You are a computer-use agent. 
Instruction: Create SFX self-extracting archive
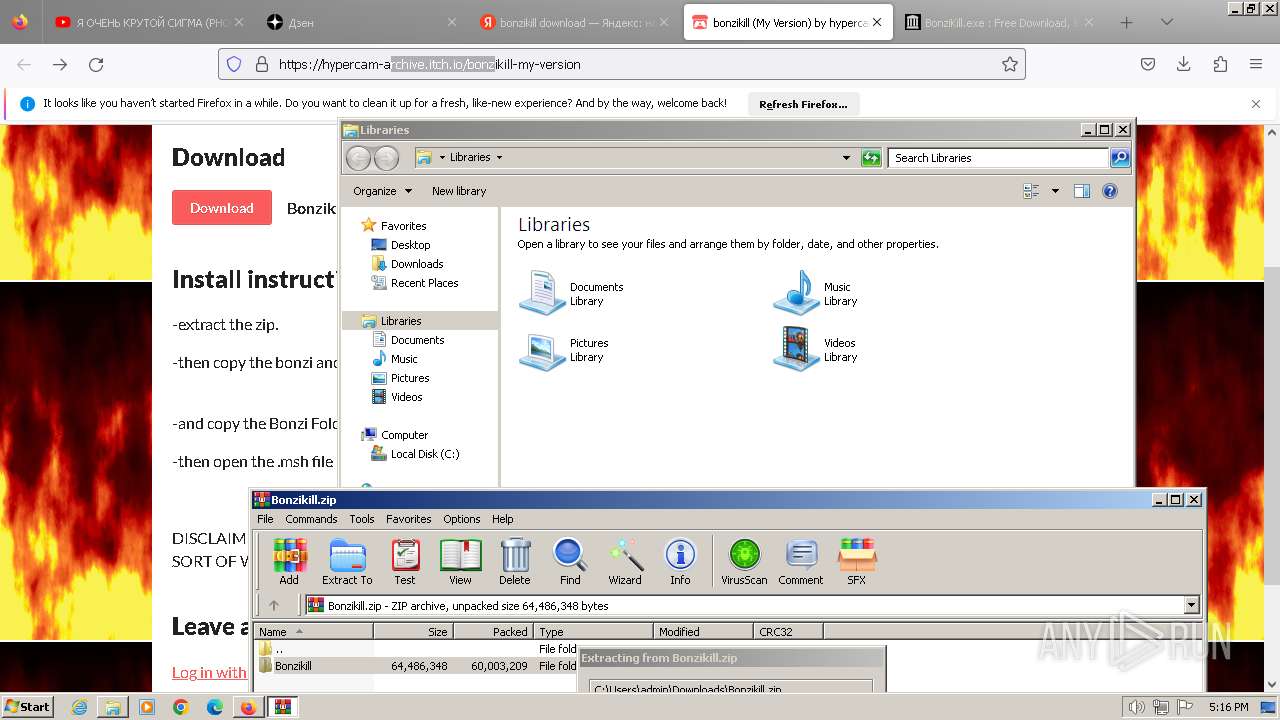(857, 561)
